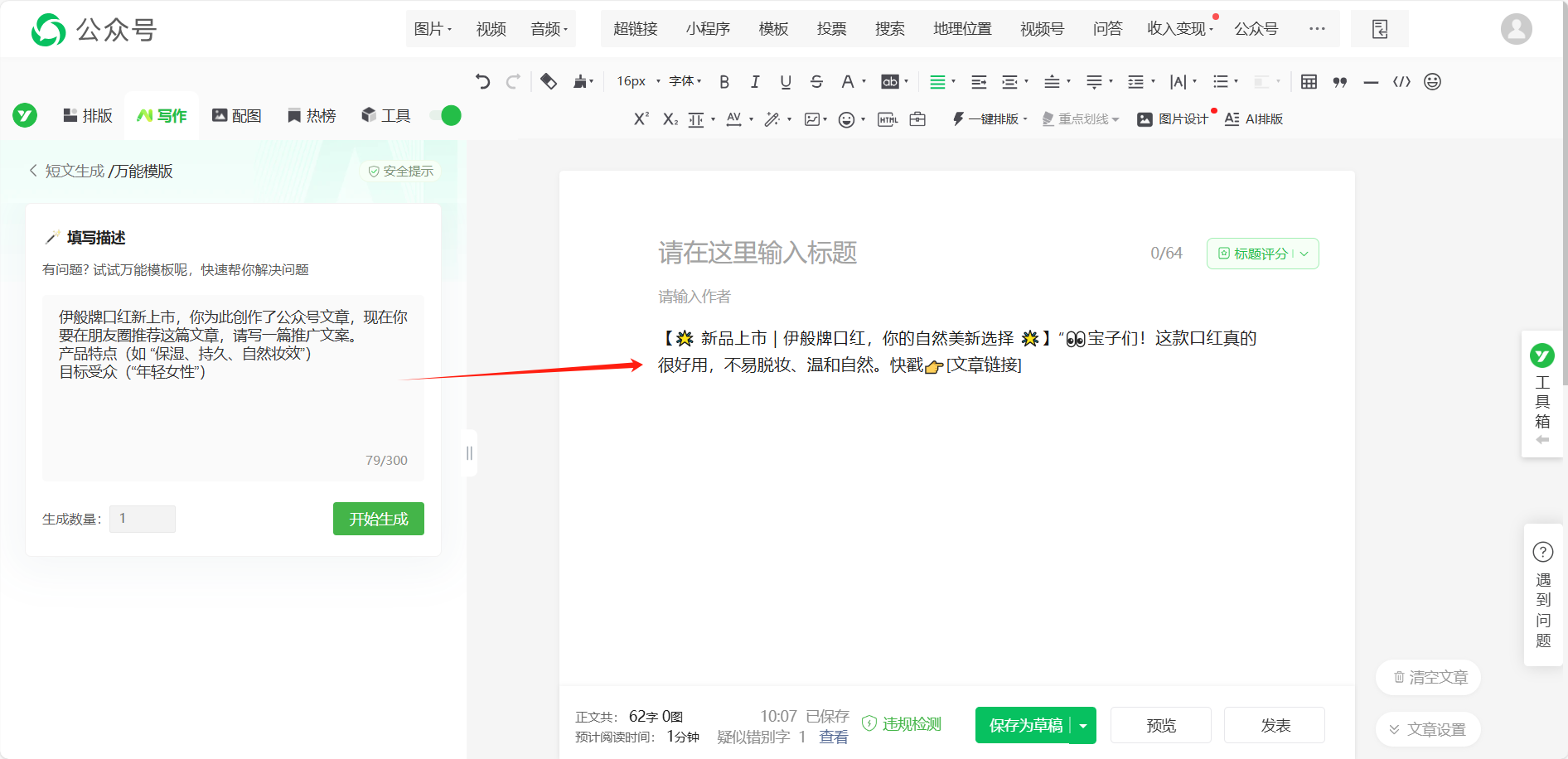Apply subscript formatting
Screen dimensions: 1568x759
click(670, 119)
